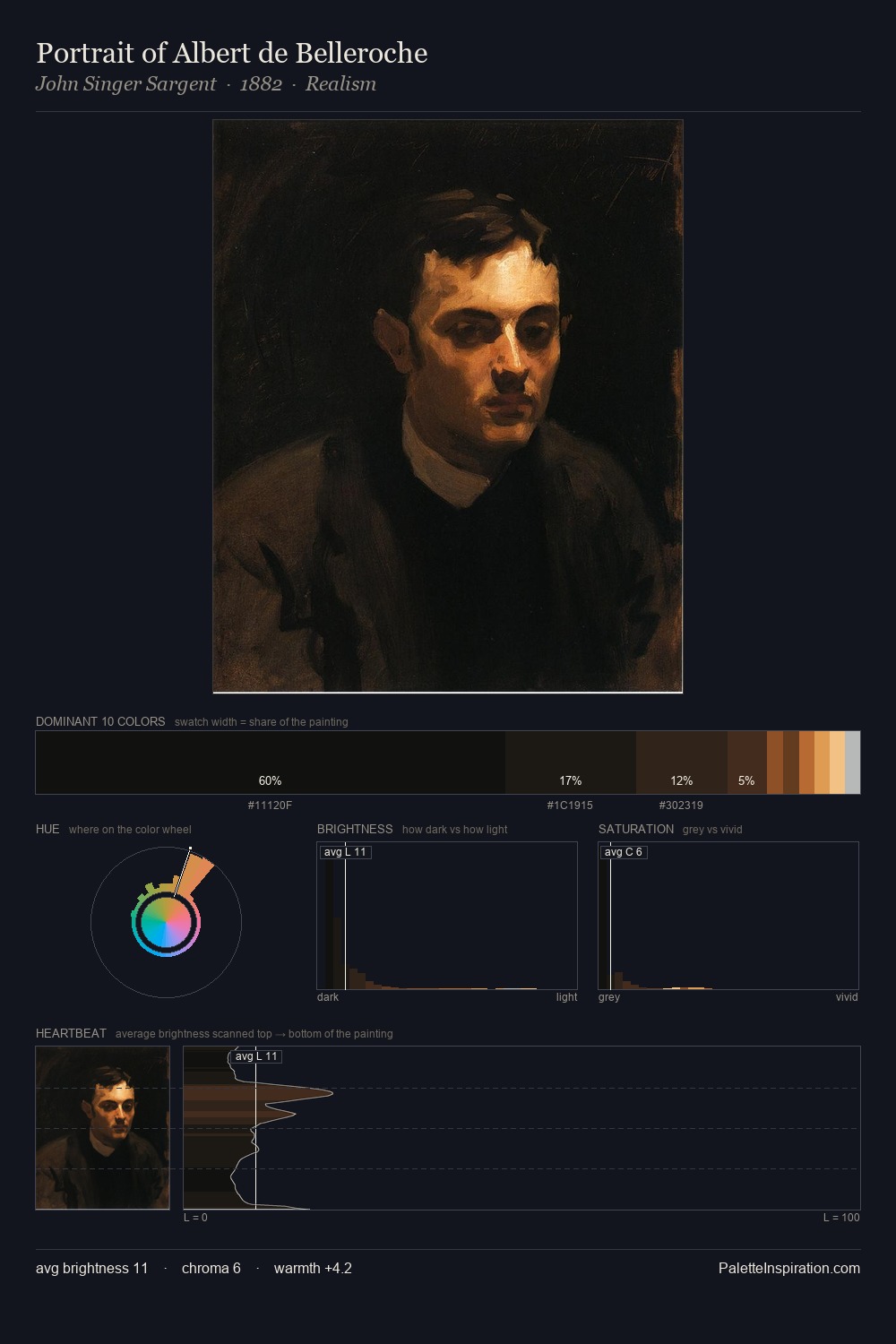Viewport: 896px width, 1344px height.
Task: Choose the 5% brown swatch
Action: click(x=746, y=762)
